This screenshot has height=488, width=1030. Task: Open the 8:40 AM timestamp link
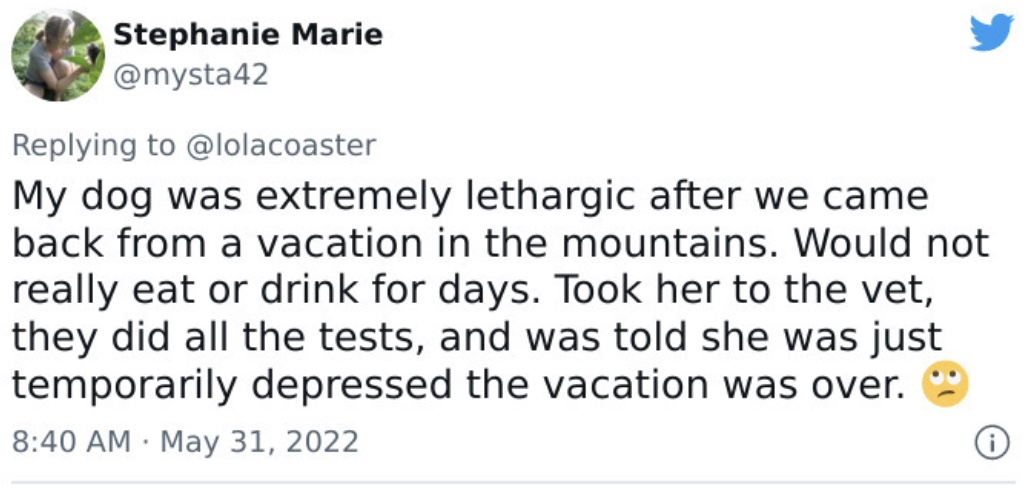(x=72, y=441)
